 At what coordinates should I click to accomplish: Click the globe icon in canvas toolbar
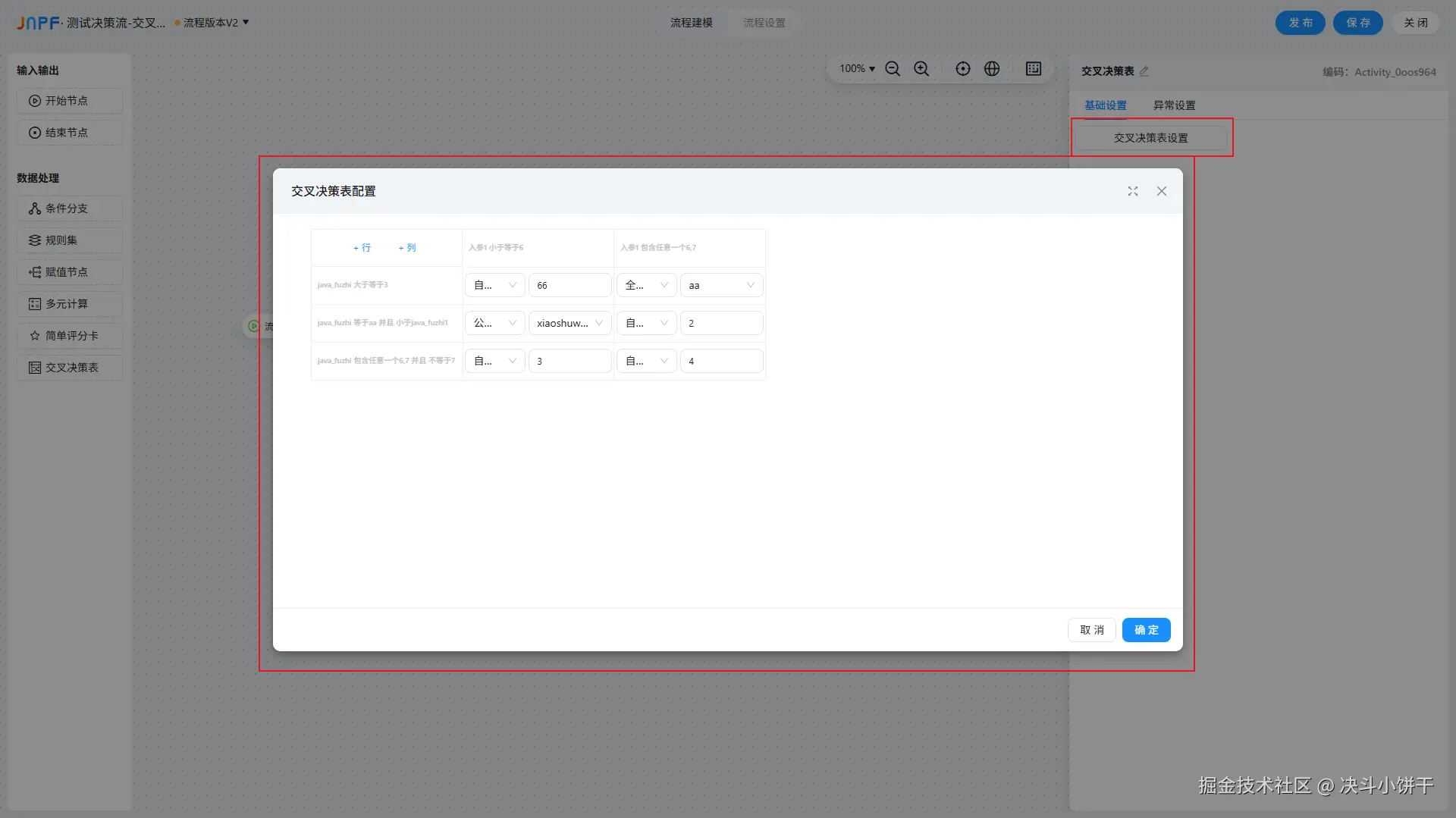[x=992, y=69]
